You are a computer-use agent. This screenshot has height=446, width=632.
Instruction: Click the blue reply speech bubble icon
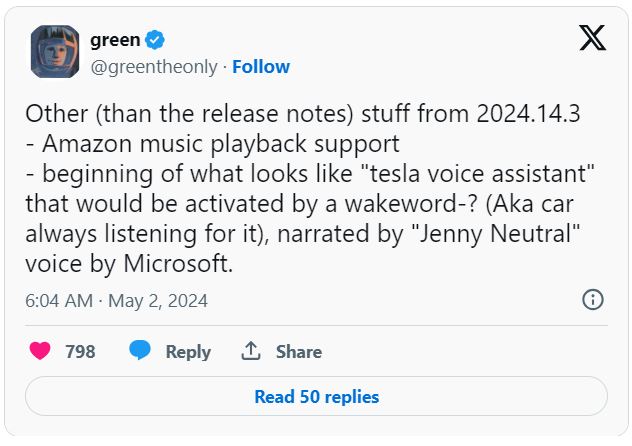click(x=140, y=351)
